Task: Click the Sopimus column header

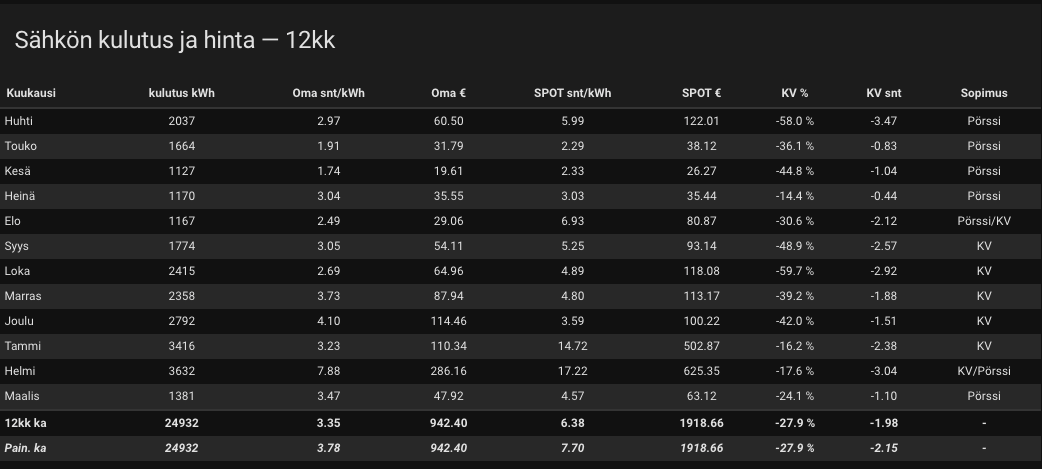Action: 983,93
